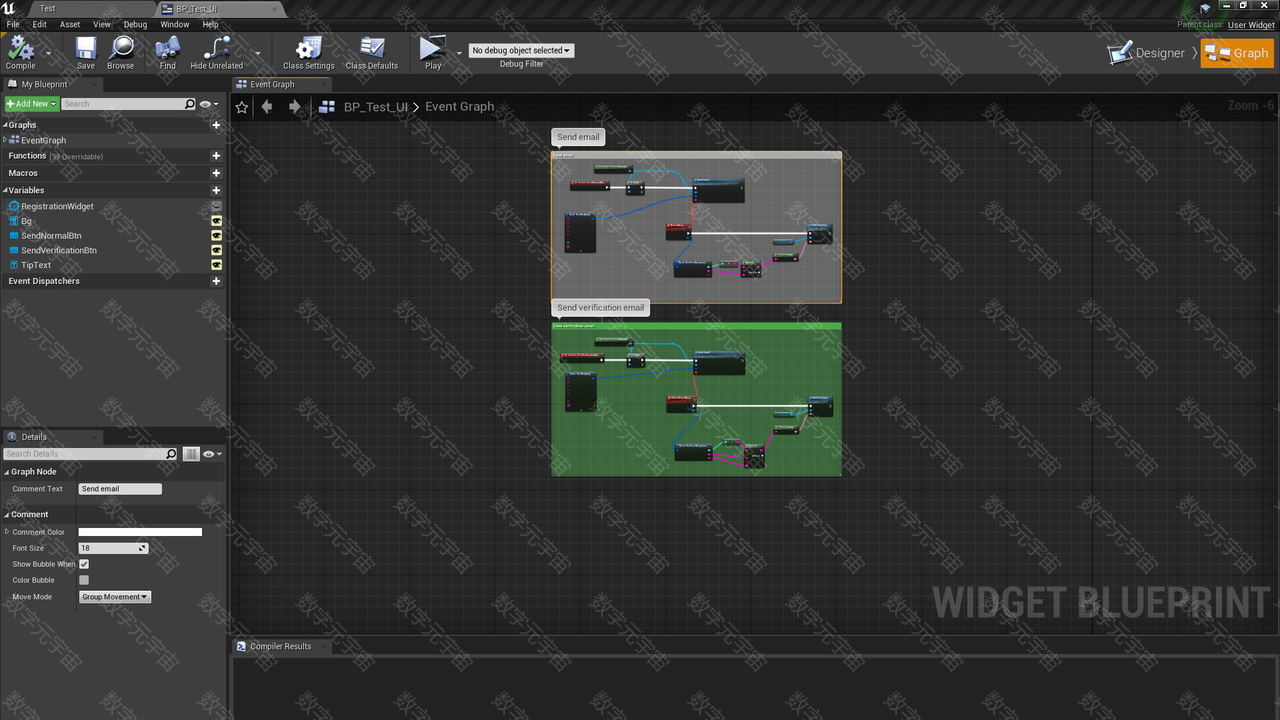Open the Find tool
This screenshot has height=720, width=1280.
point(167,53)
